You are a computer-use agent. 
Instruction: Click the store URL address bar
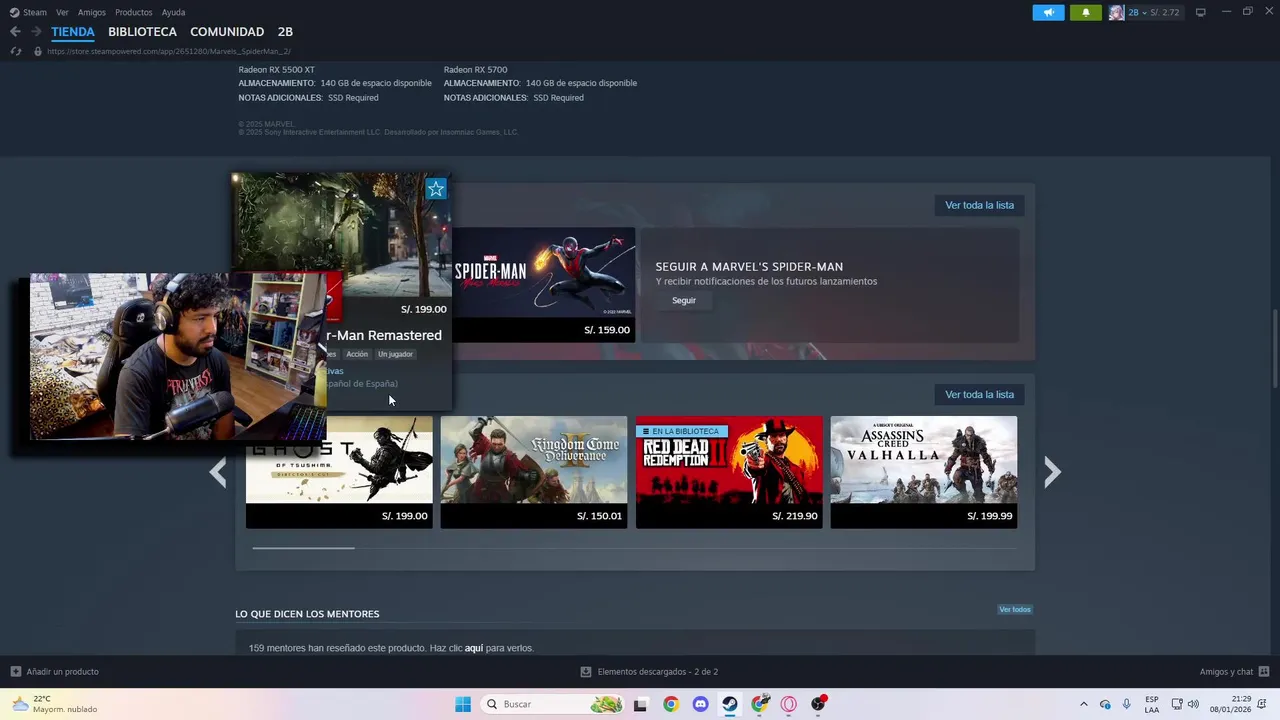168,51
